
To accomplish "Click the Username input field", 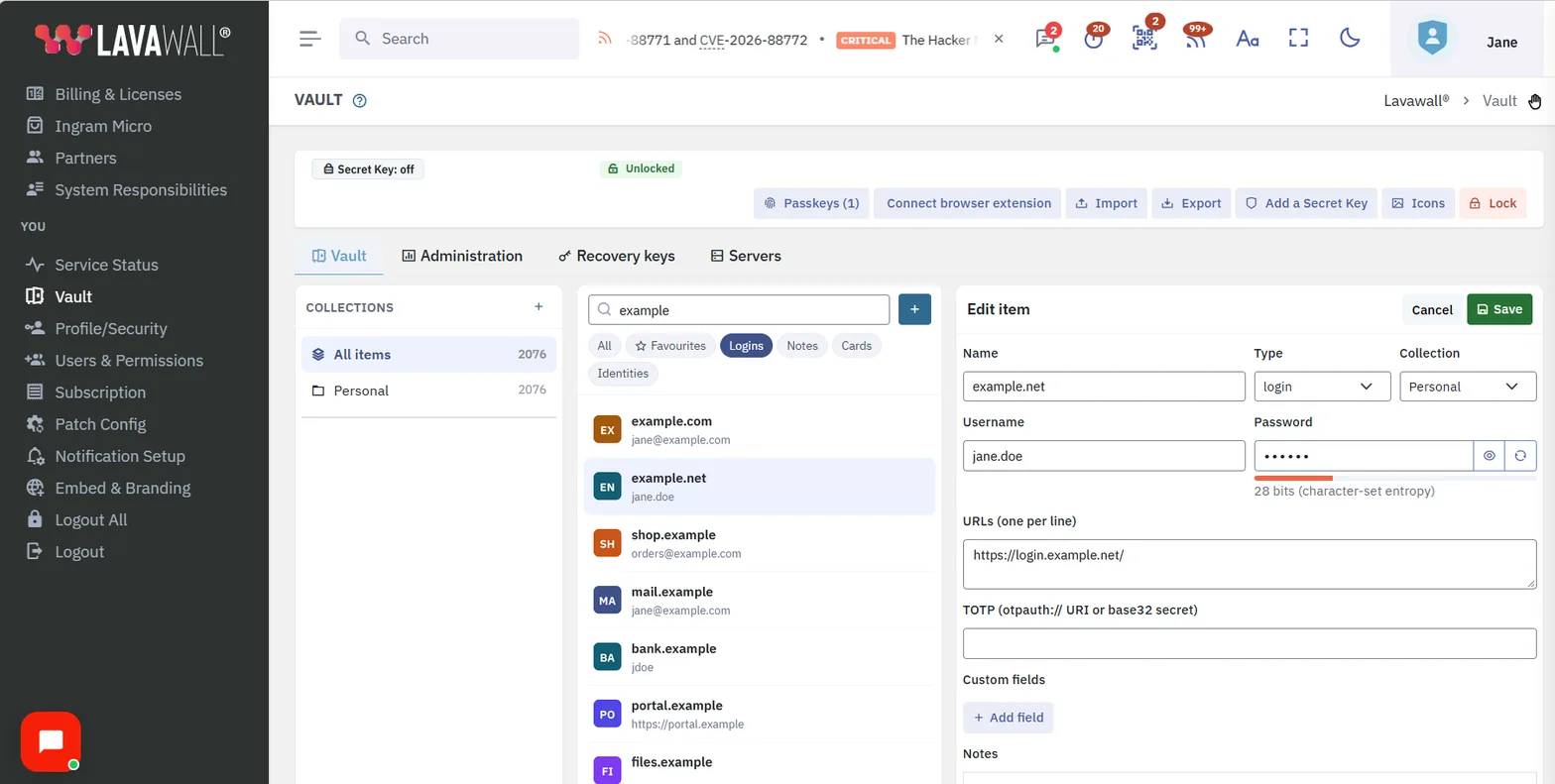I will (1104, 456).
